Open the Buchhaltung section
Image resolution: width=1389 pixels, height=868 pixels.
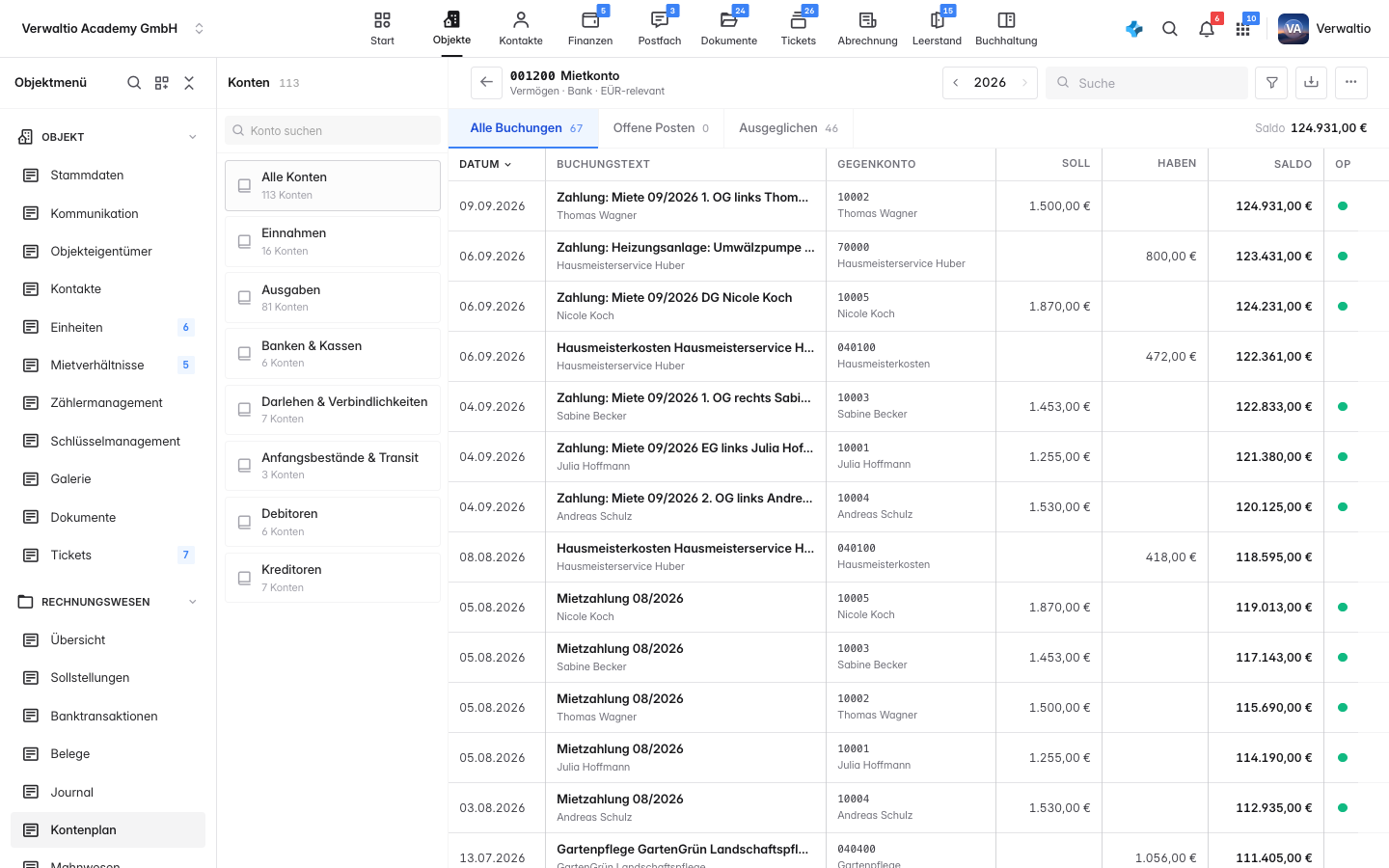1006,28
